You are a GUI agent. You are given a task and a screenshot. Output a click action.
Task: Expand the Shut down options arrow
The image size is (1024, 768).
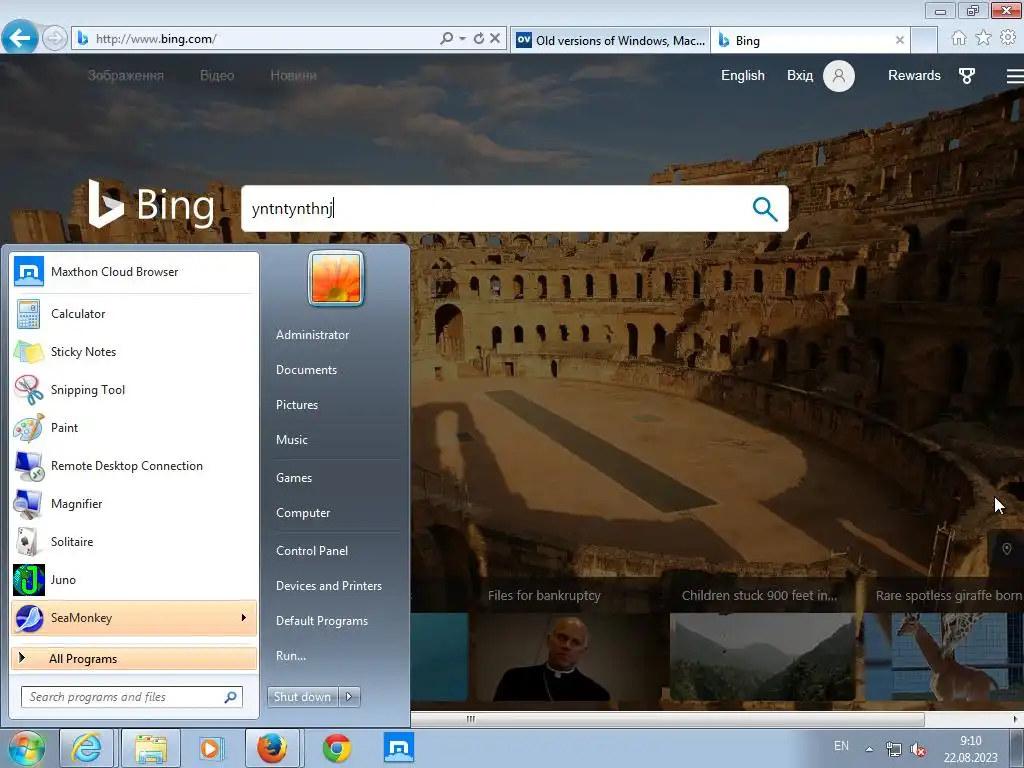coord(349,697)
